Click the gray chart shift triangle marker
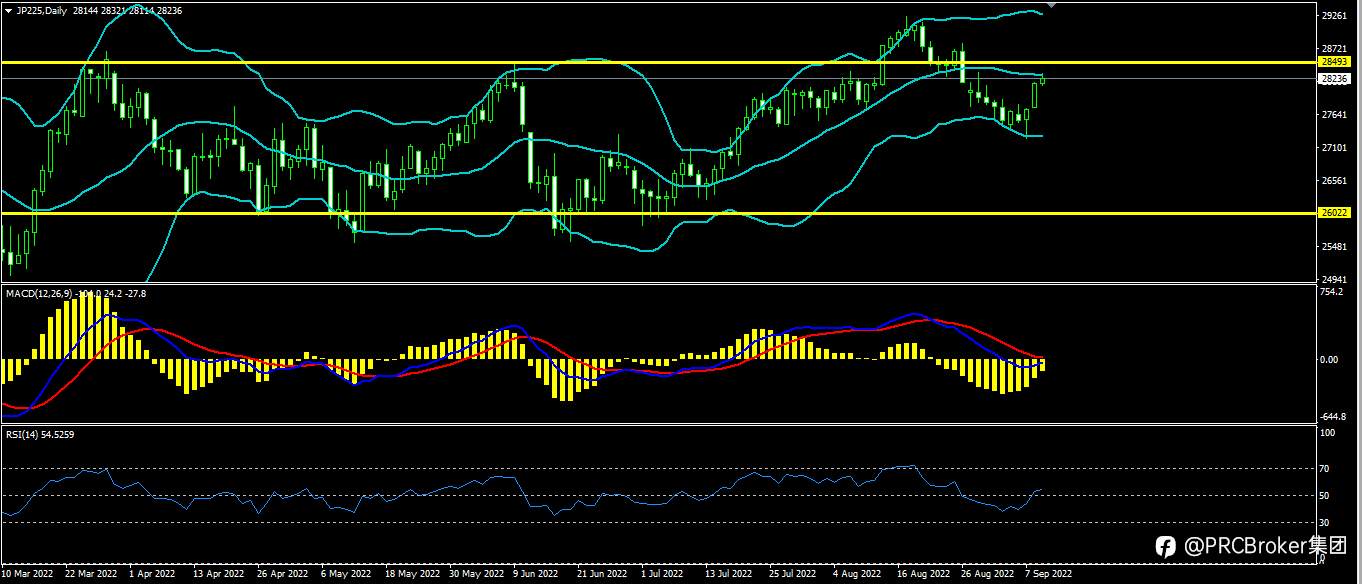 point(1049,5)
